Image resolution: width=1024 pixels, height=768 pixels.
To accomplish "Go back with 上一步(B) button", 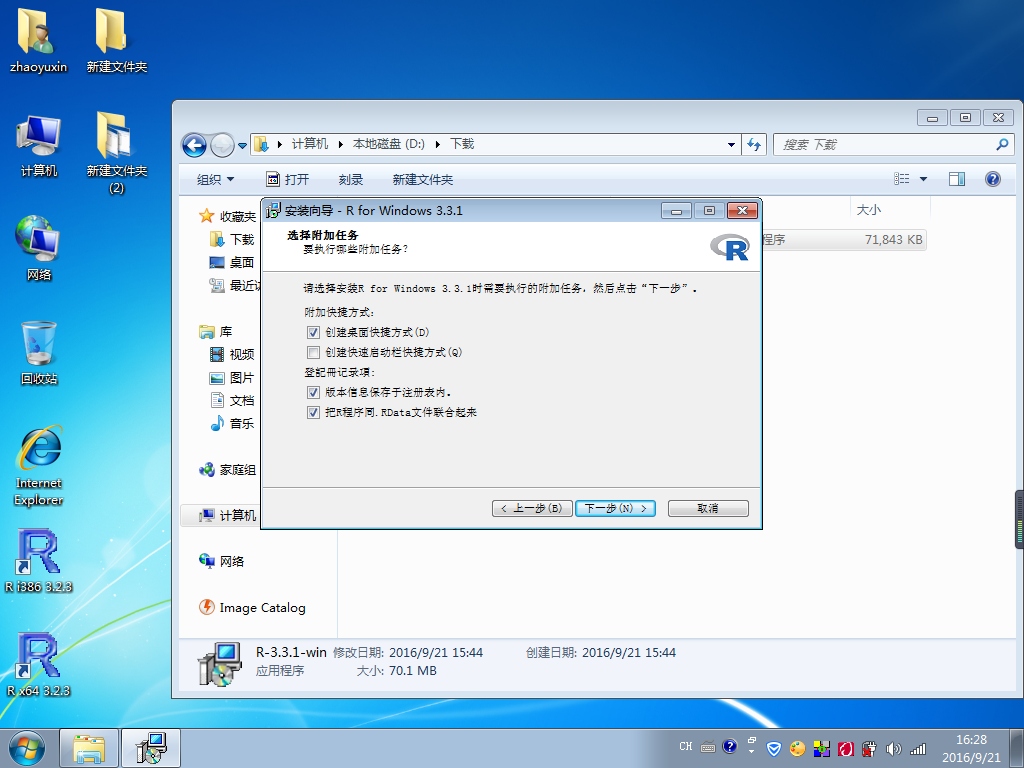I will [x=532, y=508].
